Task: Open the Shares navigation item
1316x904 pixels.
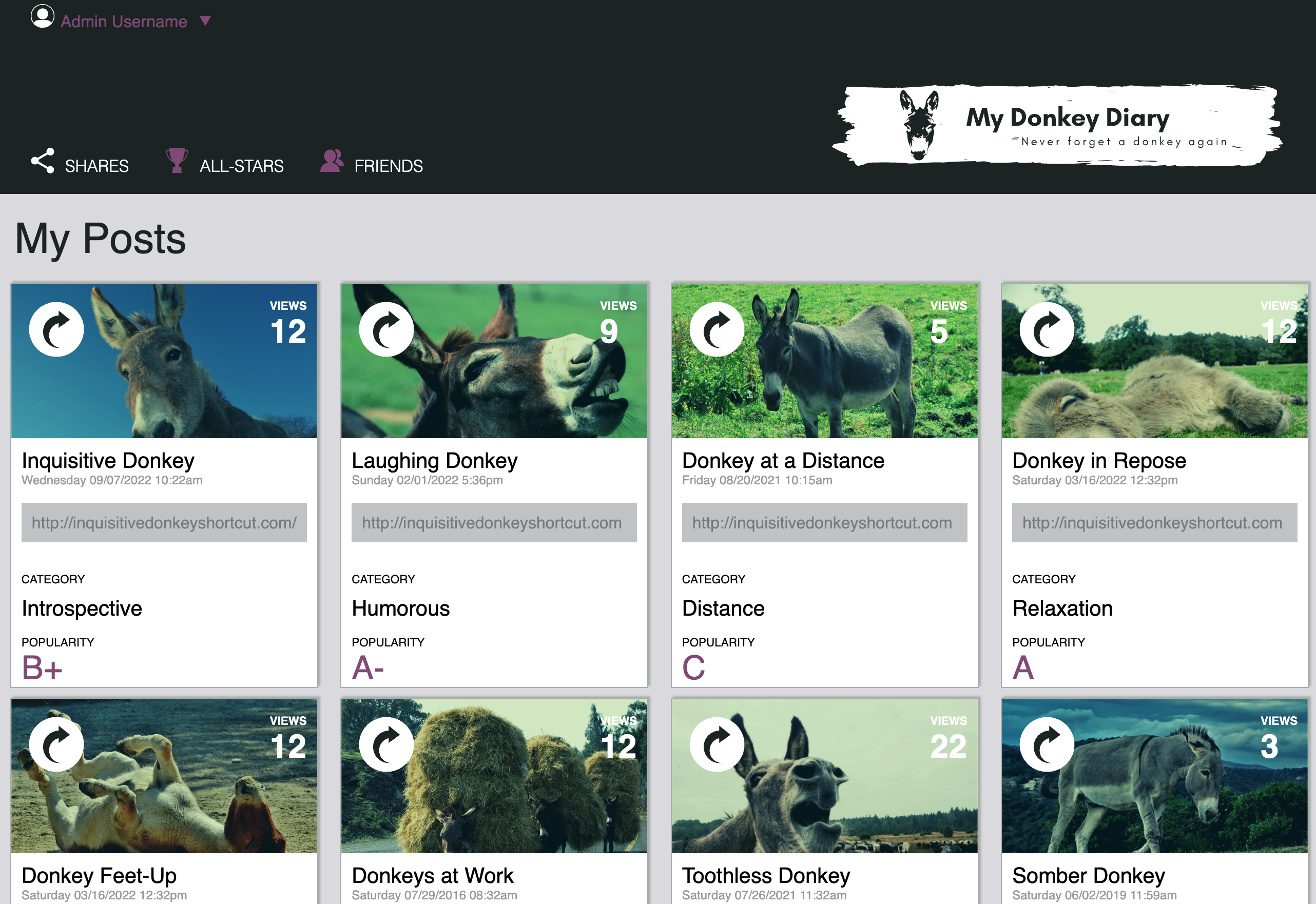Action: (x=80, y=164)
